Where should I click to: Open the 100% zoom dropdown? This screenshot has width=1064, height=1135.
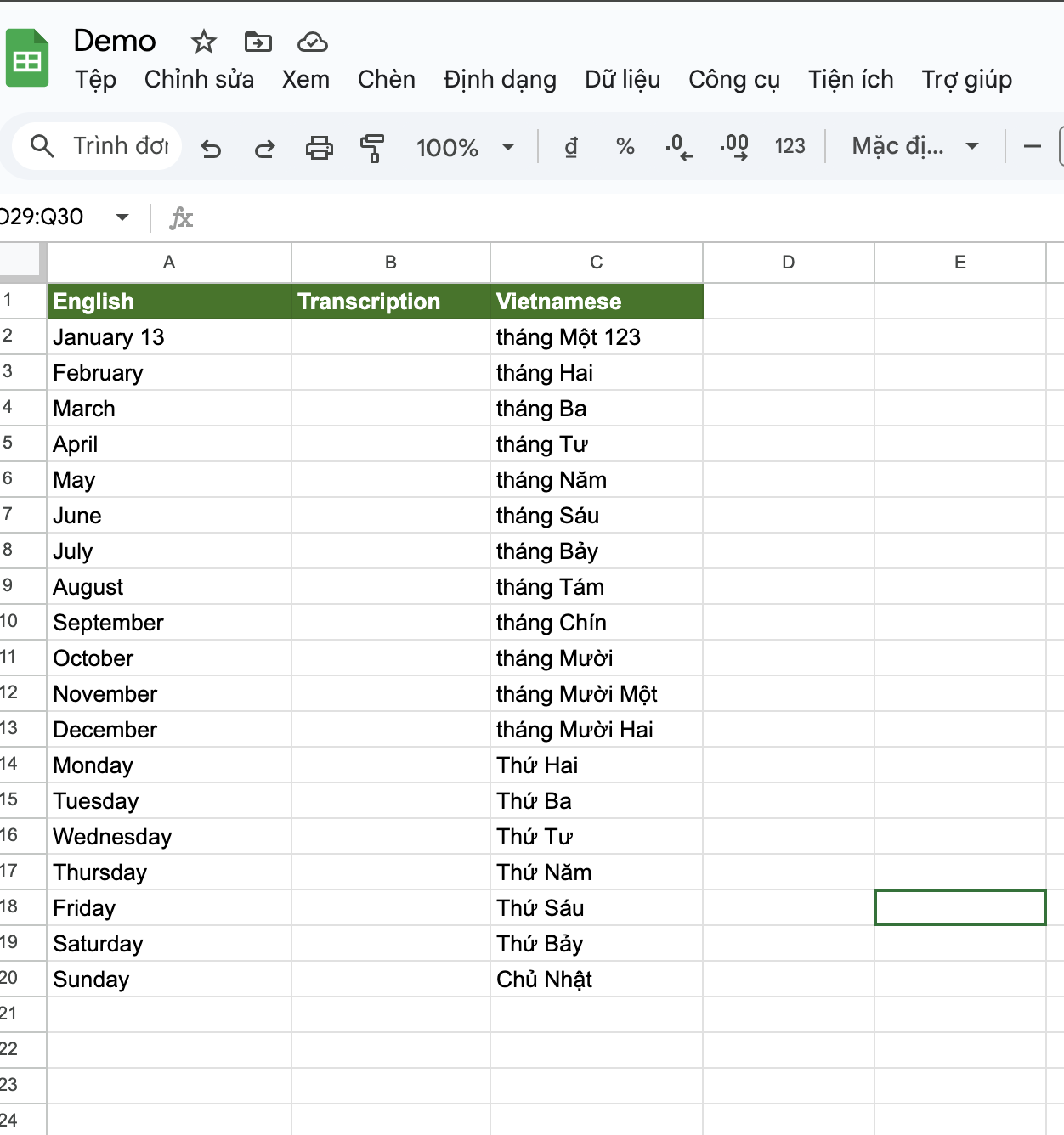465,147
